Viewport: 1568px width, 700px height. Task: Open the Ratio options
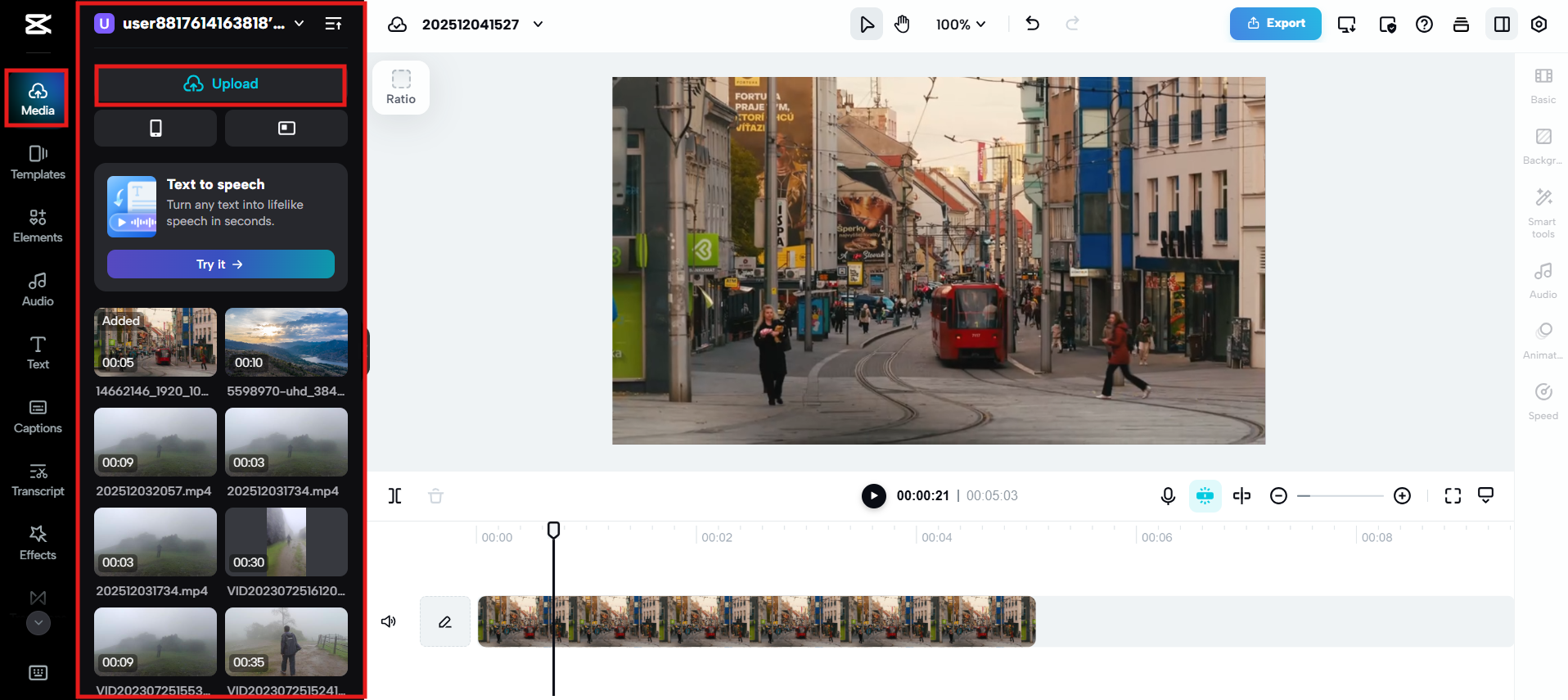(401, 88)
